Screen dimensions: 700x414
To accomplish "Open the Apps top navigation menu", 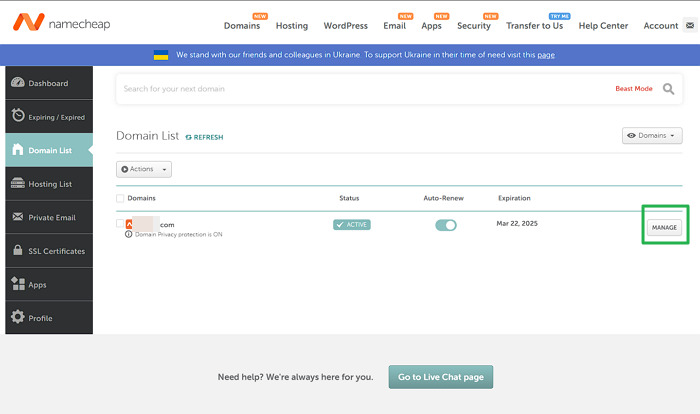I will tap(431, 26).
